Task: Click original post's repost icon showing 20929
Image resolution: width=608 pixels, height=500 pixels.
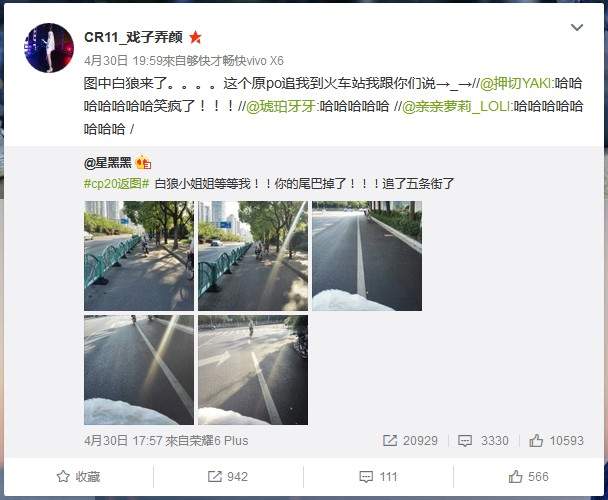Action: [x=390, y=441]
